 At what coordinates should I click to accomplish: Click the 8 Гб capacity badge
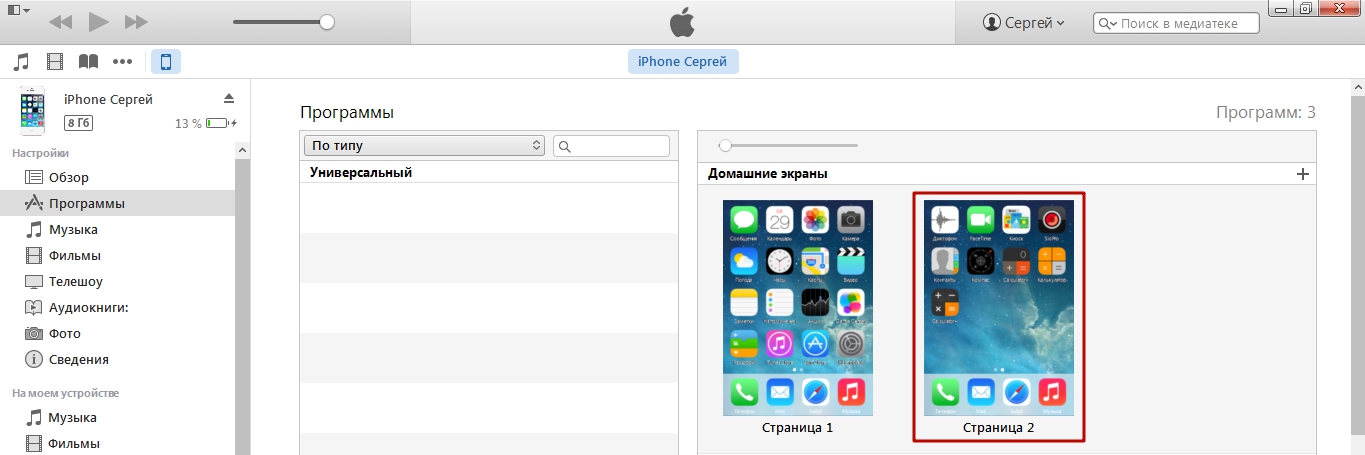(x=79, y=123)
